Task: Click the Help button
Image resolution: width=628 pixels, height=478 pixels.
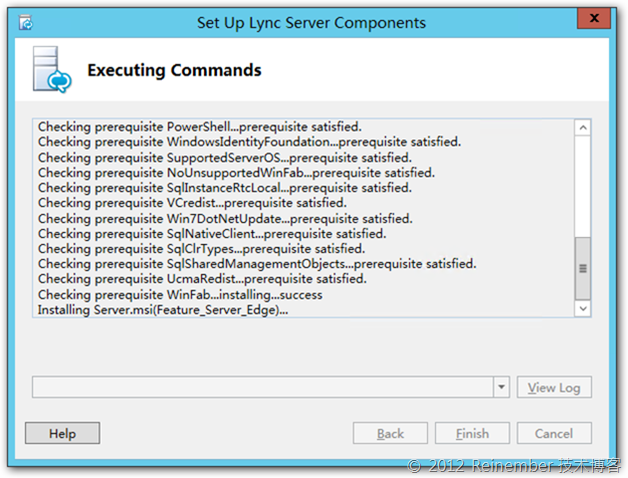Action: [x=62, y=433]
